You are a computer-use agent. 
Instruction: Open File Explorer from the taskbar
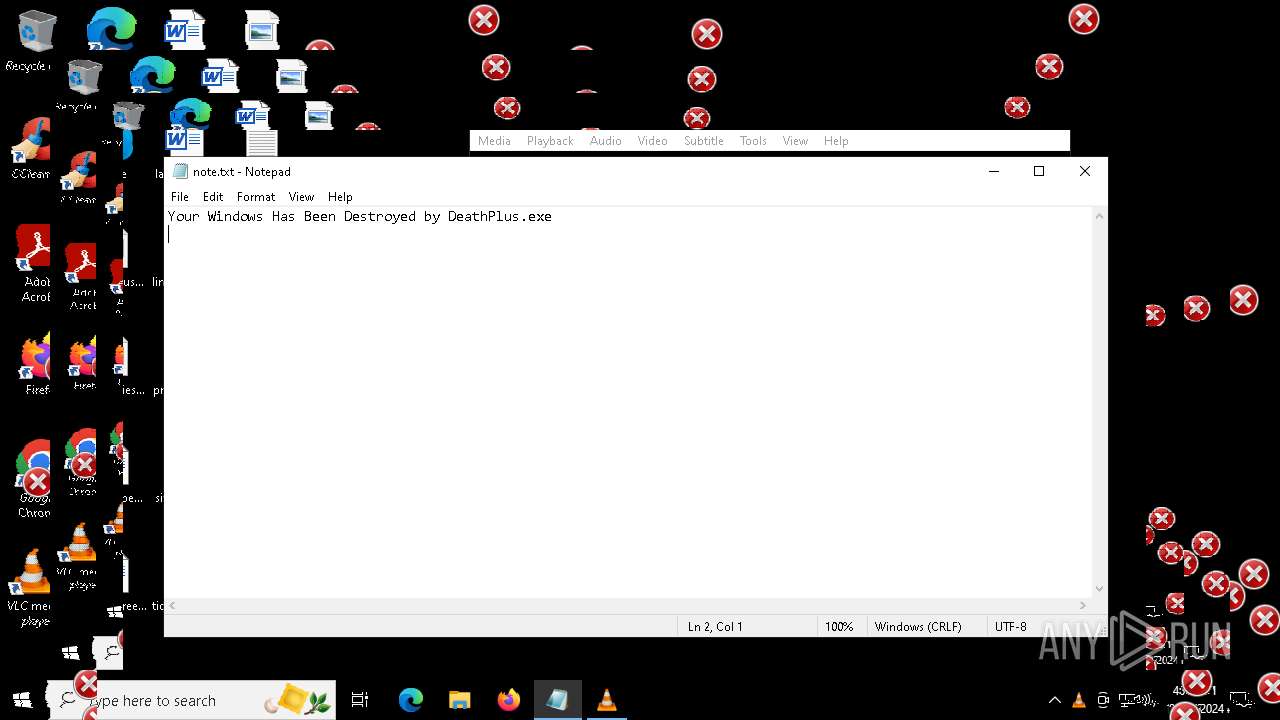tap(459, 700)
